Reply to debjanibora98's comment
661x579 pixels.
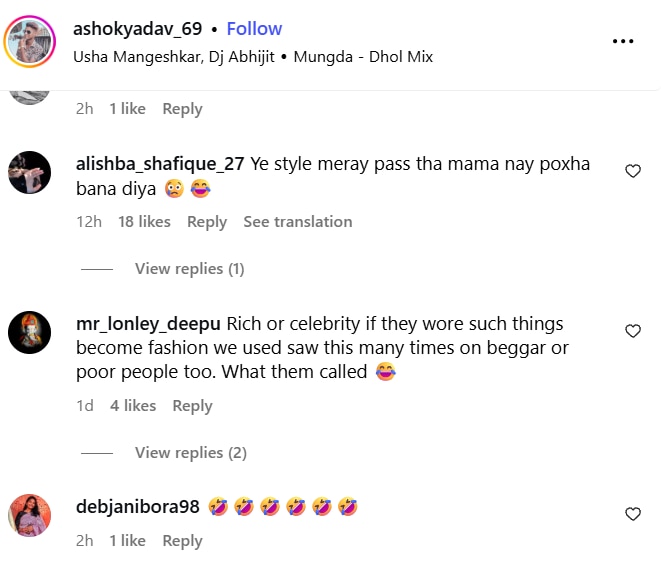click(x=182, y=541)
